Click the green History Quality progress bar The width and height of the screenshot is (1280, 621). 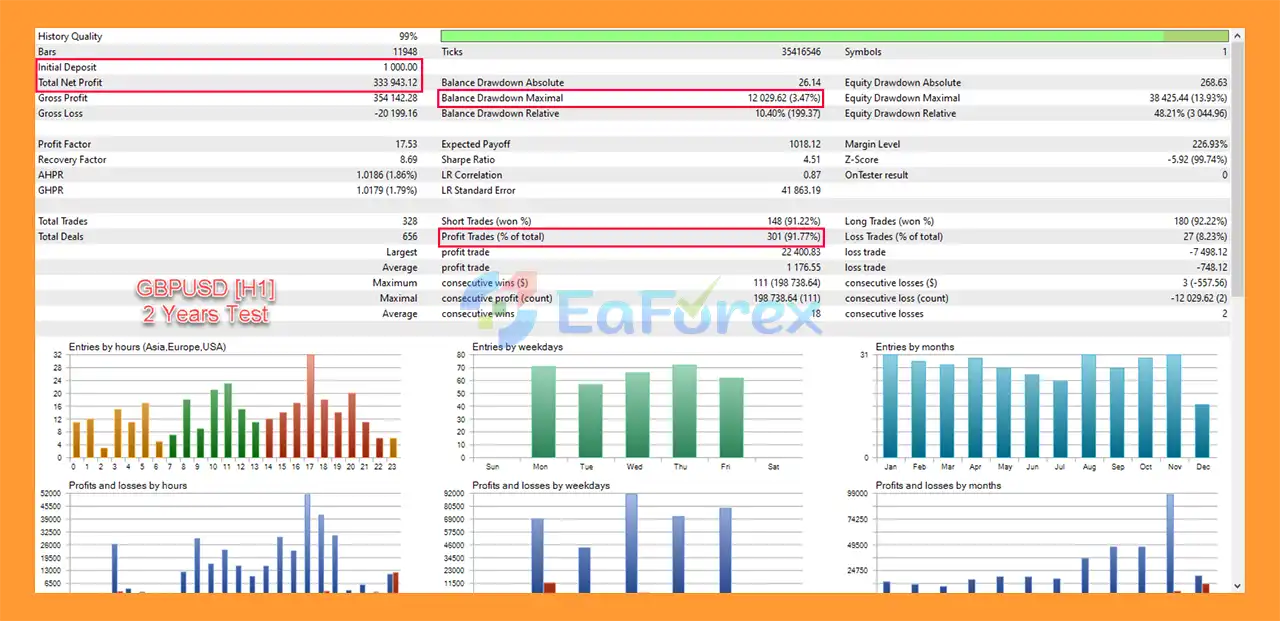click(x=800, y=36)
